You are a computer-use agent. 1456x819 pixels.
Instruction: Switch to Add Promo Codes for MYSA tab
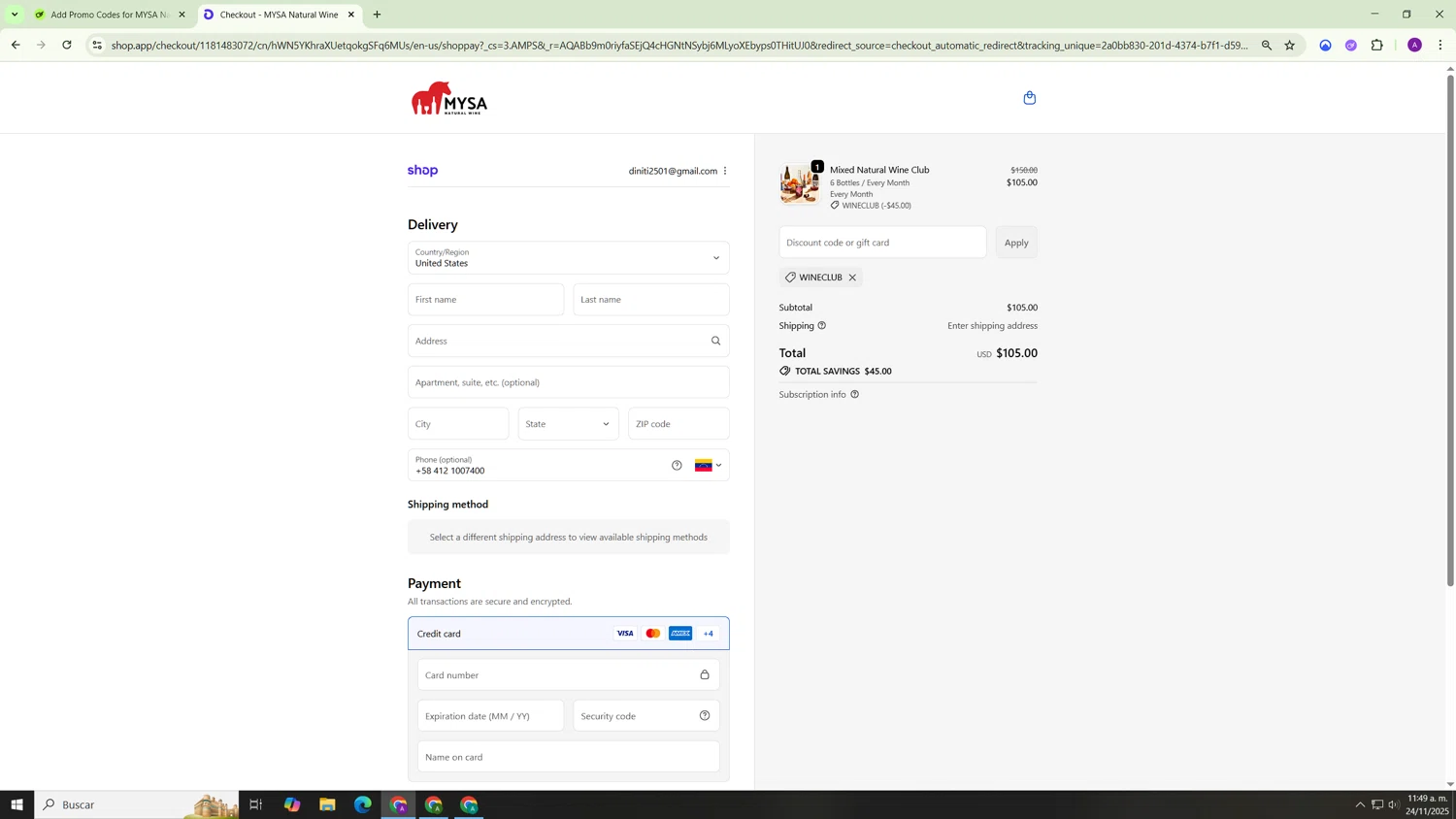[110, 15]
